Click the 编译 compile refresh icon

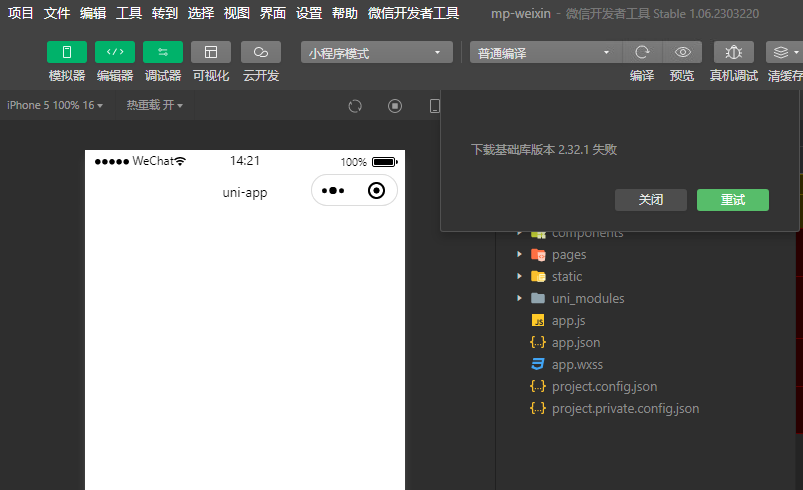pos(642,52)
